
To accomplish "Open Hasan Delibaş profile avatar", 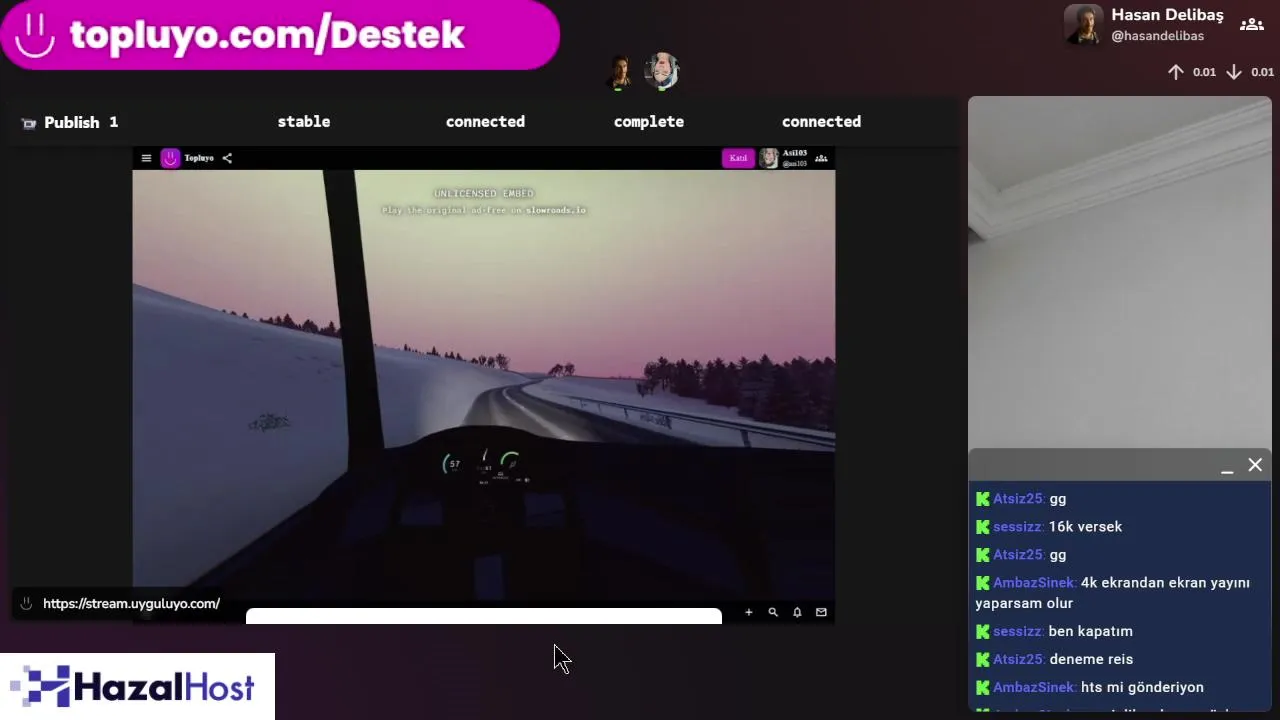I will click(x=1083, y=24).
